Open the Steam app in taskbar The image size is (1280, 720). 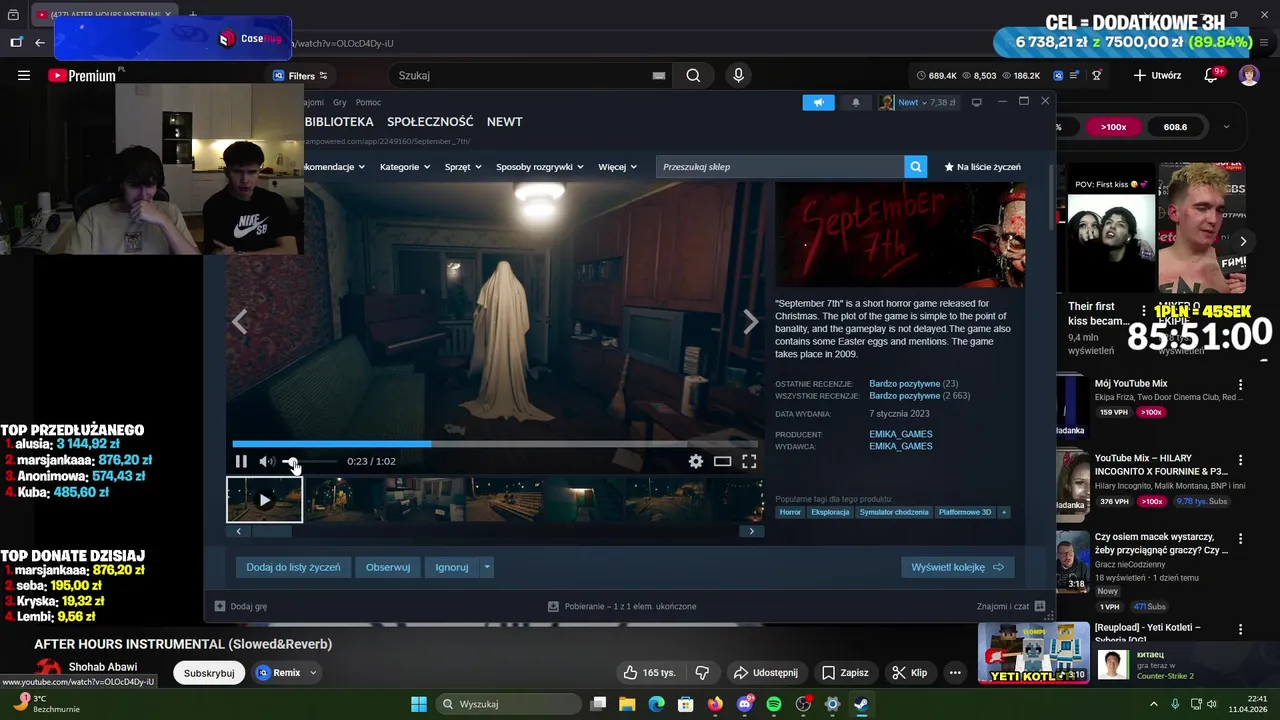pos(861,704)
